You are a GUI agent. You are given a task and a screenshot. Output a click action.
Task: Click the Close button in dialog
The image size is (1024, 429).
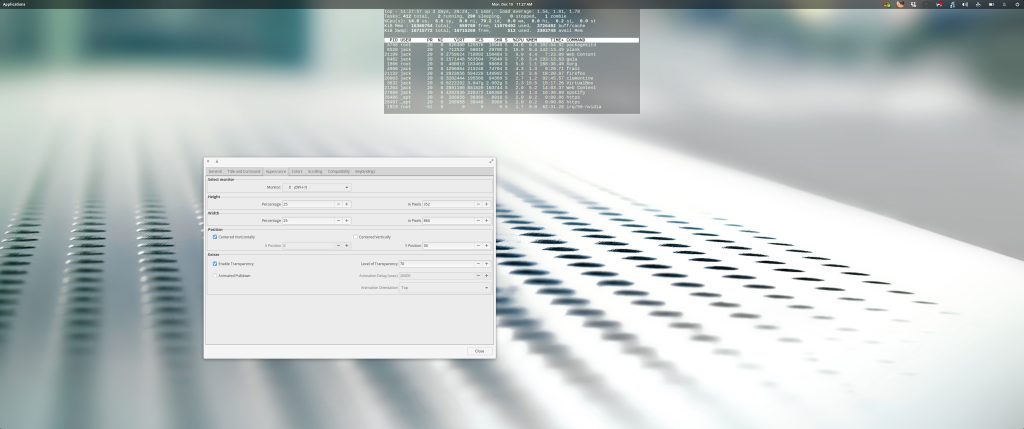point(479,351)
